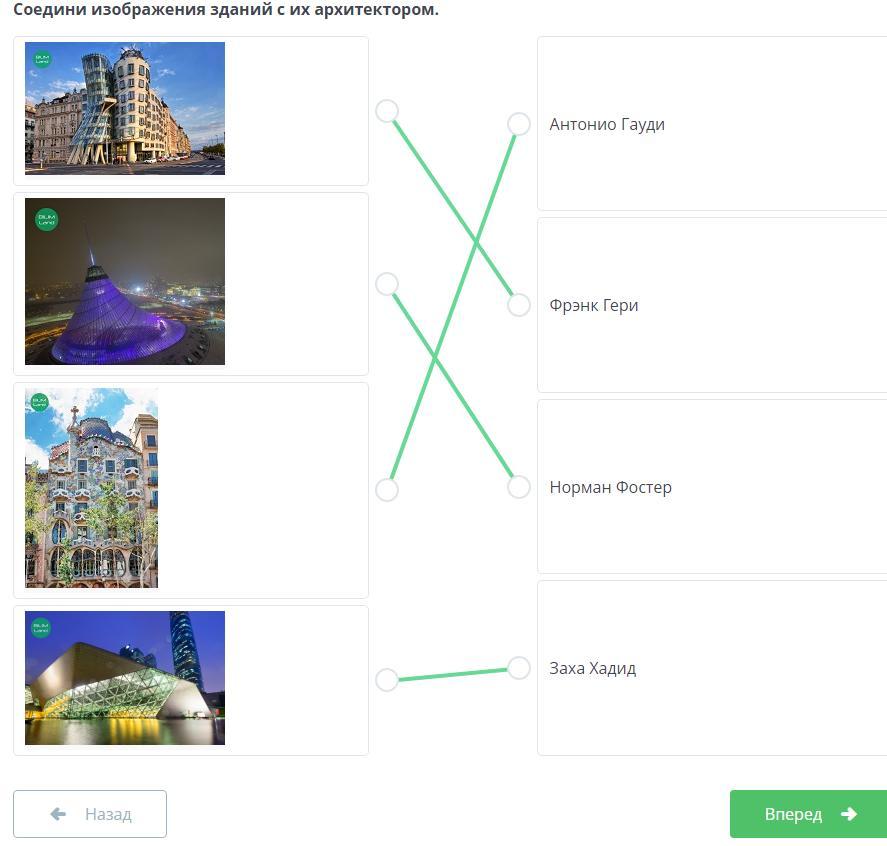Click the connector circle for Заха Хадид

pos(519,668)
